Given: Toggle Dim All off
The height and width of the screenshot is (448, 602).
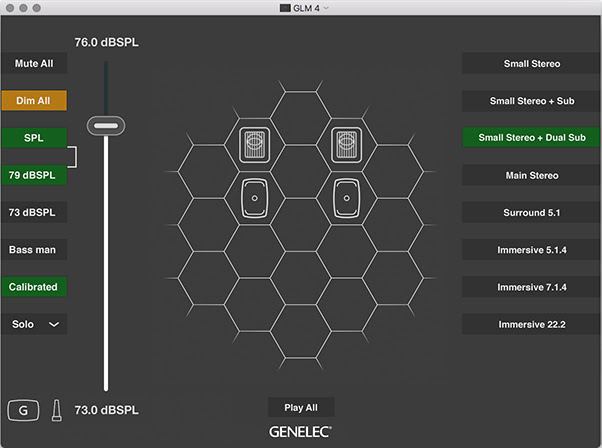Looking at the screenshot, I should (x=34, y=101).
